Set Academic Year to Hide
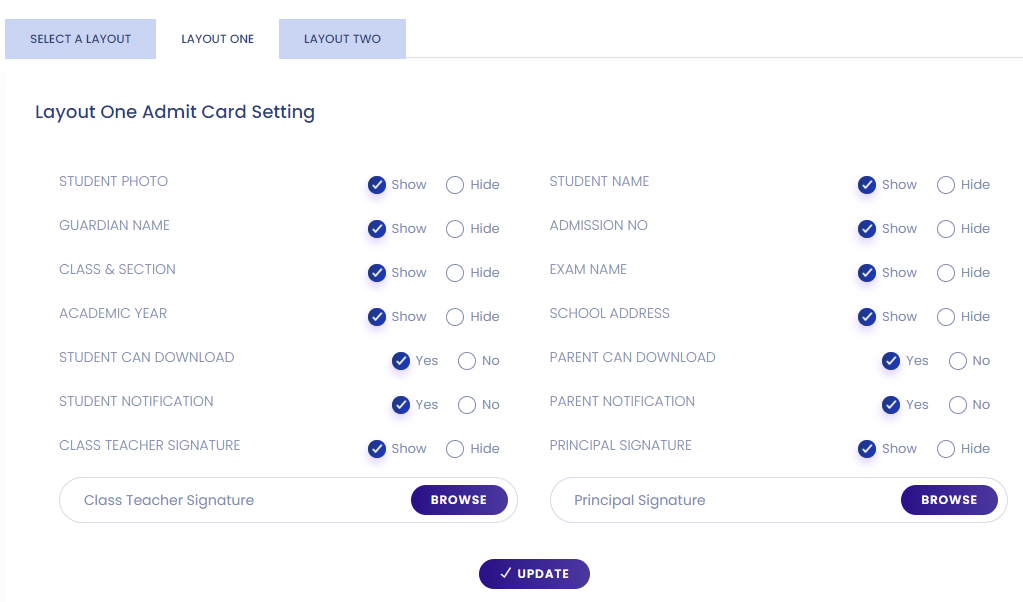Screen dimensions: 1023x602 [x=455, y=317]
